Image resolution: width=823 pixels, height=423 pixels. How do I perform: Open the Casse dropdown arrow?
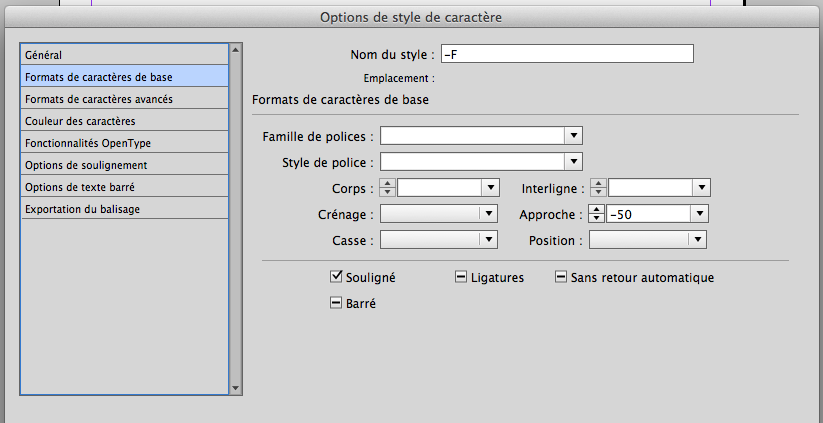click(488, 240)
